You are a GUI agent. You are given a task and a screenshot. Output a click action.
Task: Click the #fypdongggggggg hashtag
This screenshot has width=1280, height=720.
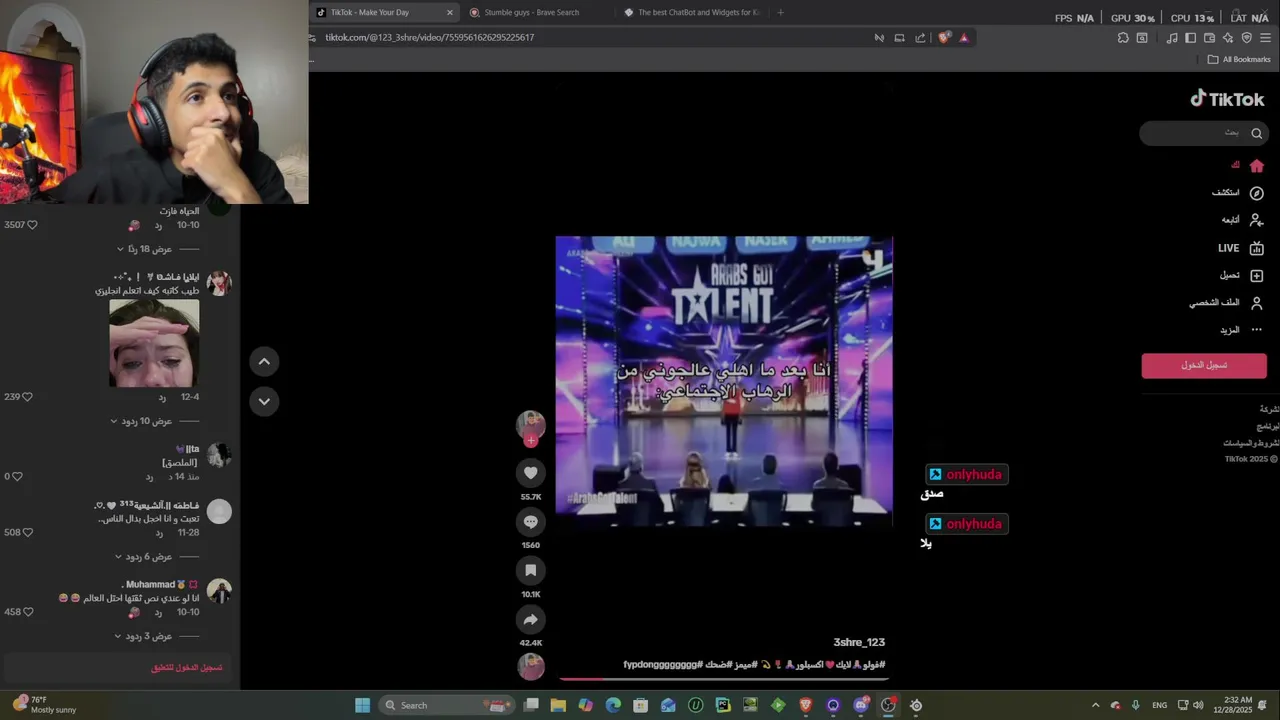click(x=662, y=664)
